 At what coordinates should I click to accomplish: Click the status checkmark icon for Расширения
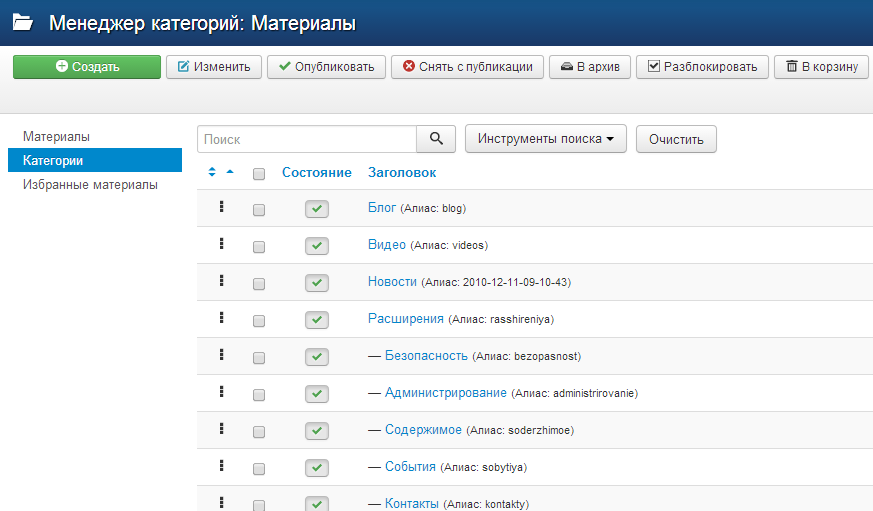point(317,320)
